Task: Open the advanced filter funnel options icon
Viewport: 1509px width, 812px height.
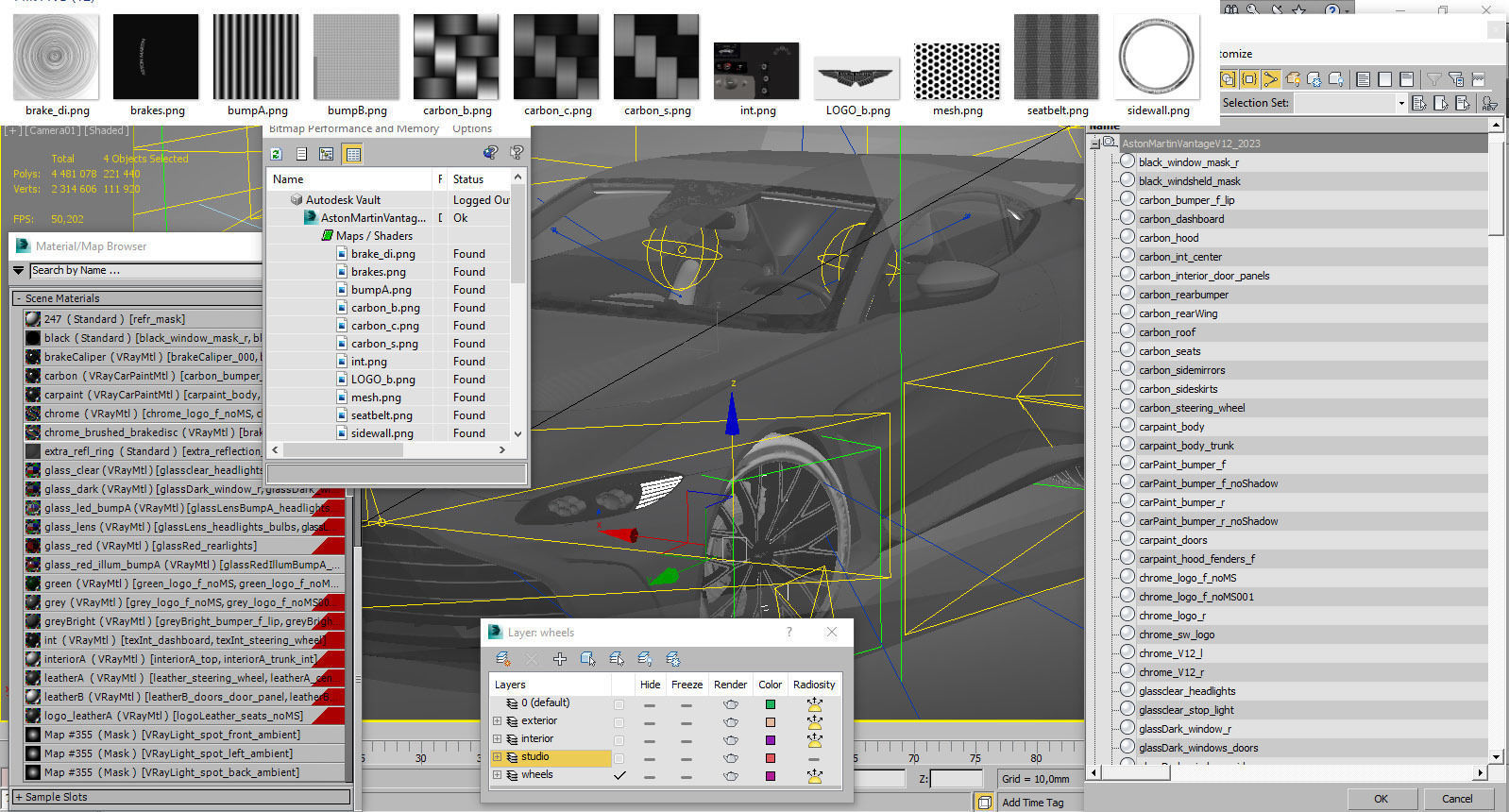Action: pos(1455,79)
